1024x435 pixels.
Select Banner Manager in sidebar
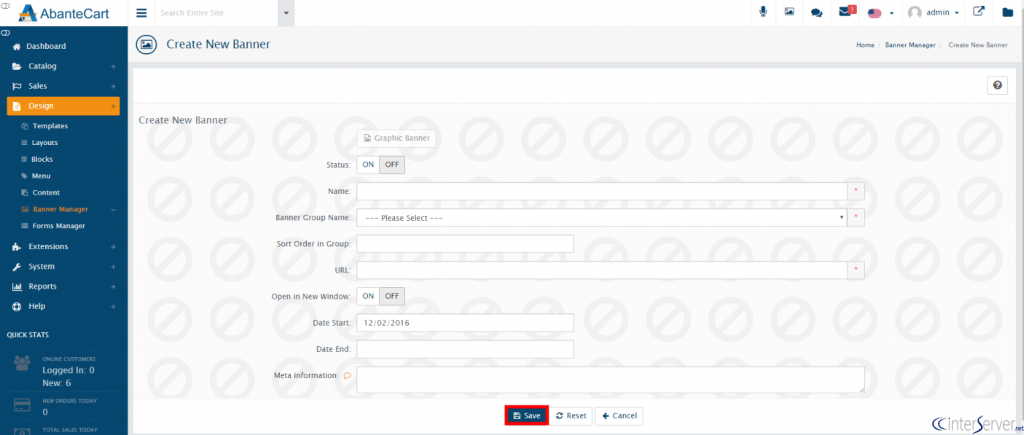[x=60, y=209]
